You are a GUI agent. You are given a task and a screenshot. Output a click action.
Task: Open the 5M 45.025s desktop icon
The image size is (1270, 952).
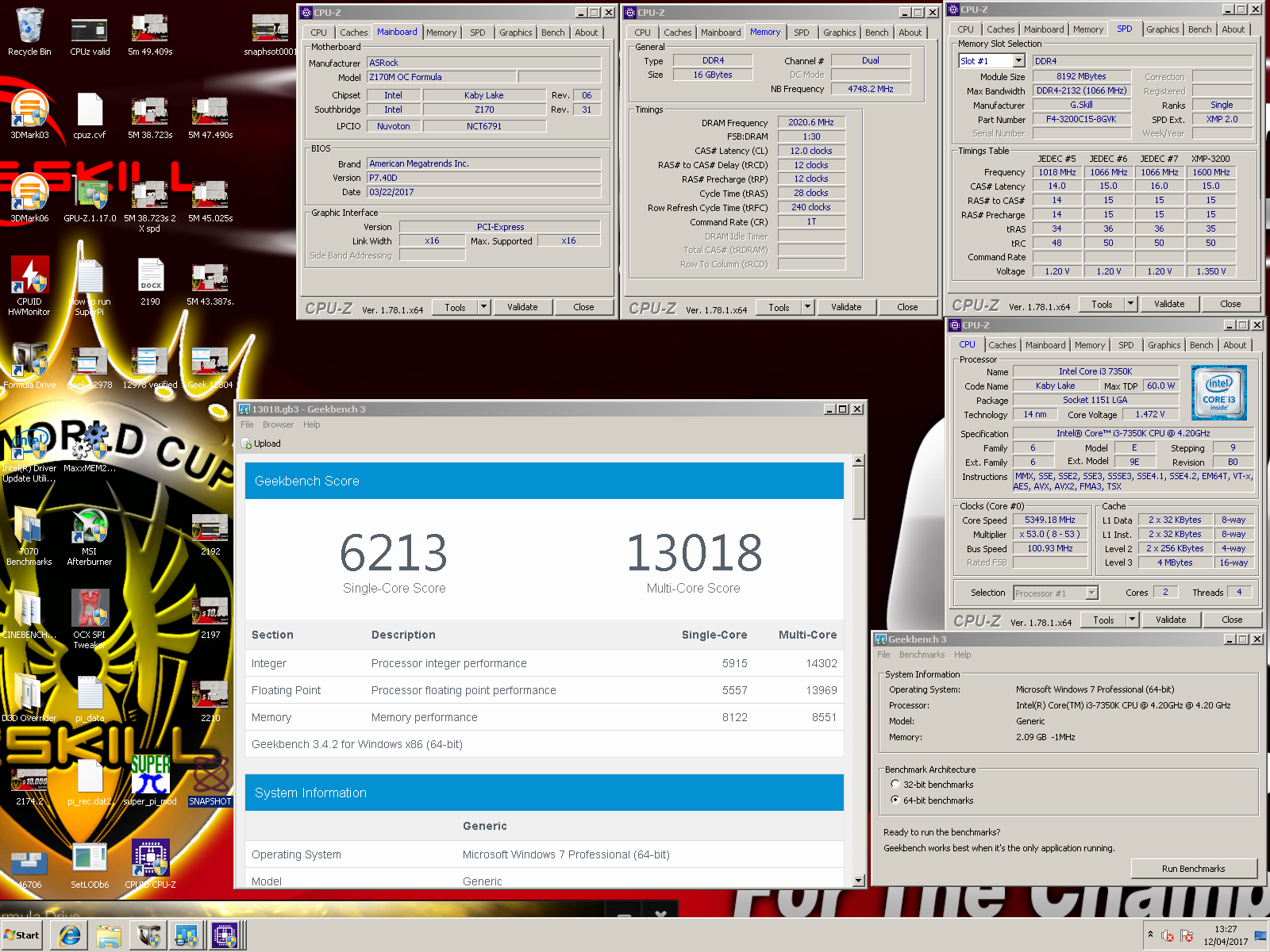(210, 199)
